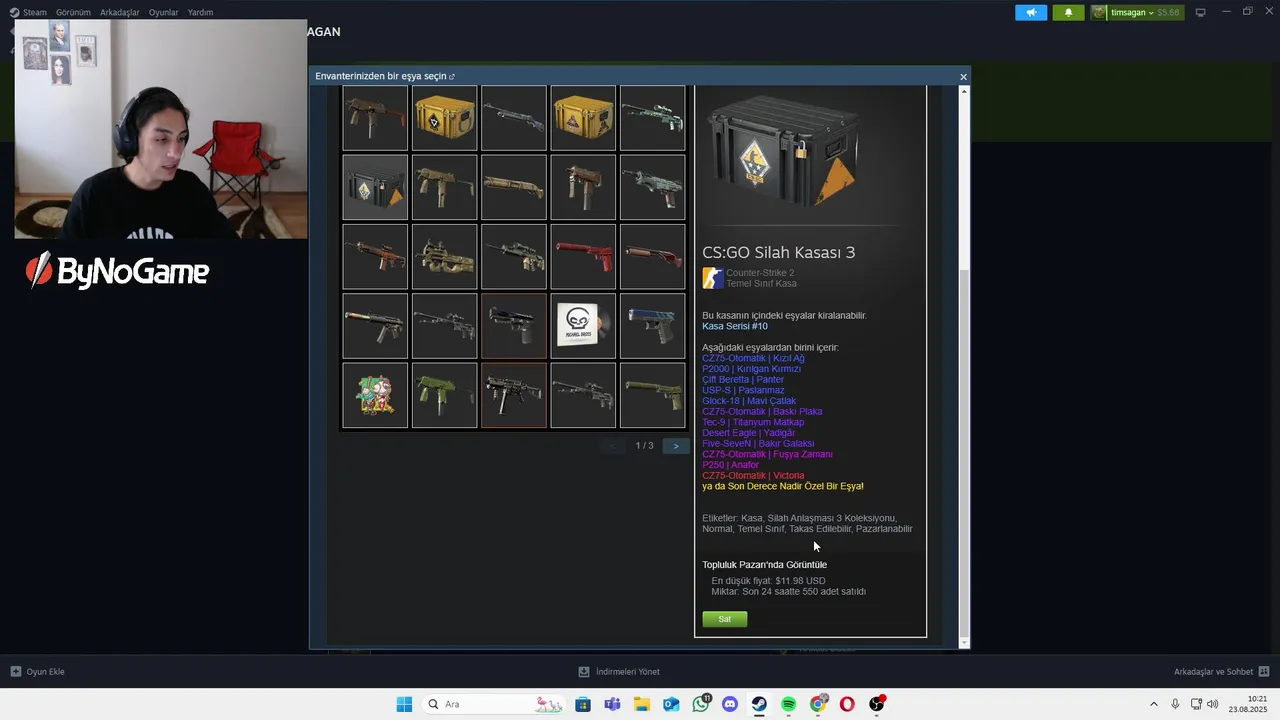Open Opera browser from taskbar
The height and width of the screenshot is (720, 1280).
[847, 704]
